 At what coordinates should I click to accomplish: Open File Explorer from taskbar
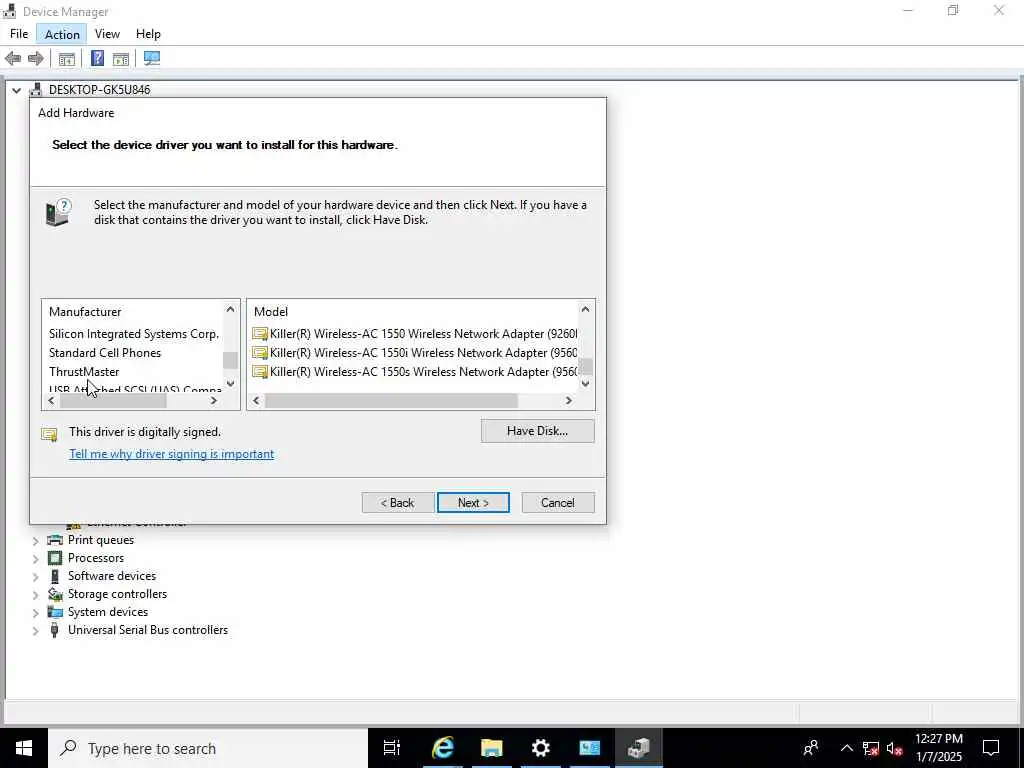[x=492, y=748]
